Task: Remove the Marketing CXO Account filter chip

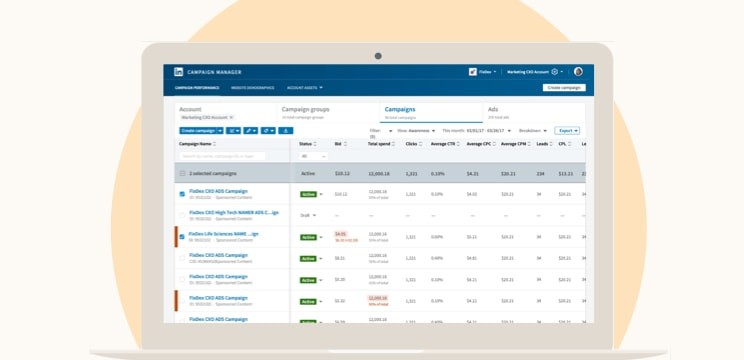Action: pos(231,117)
